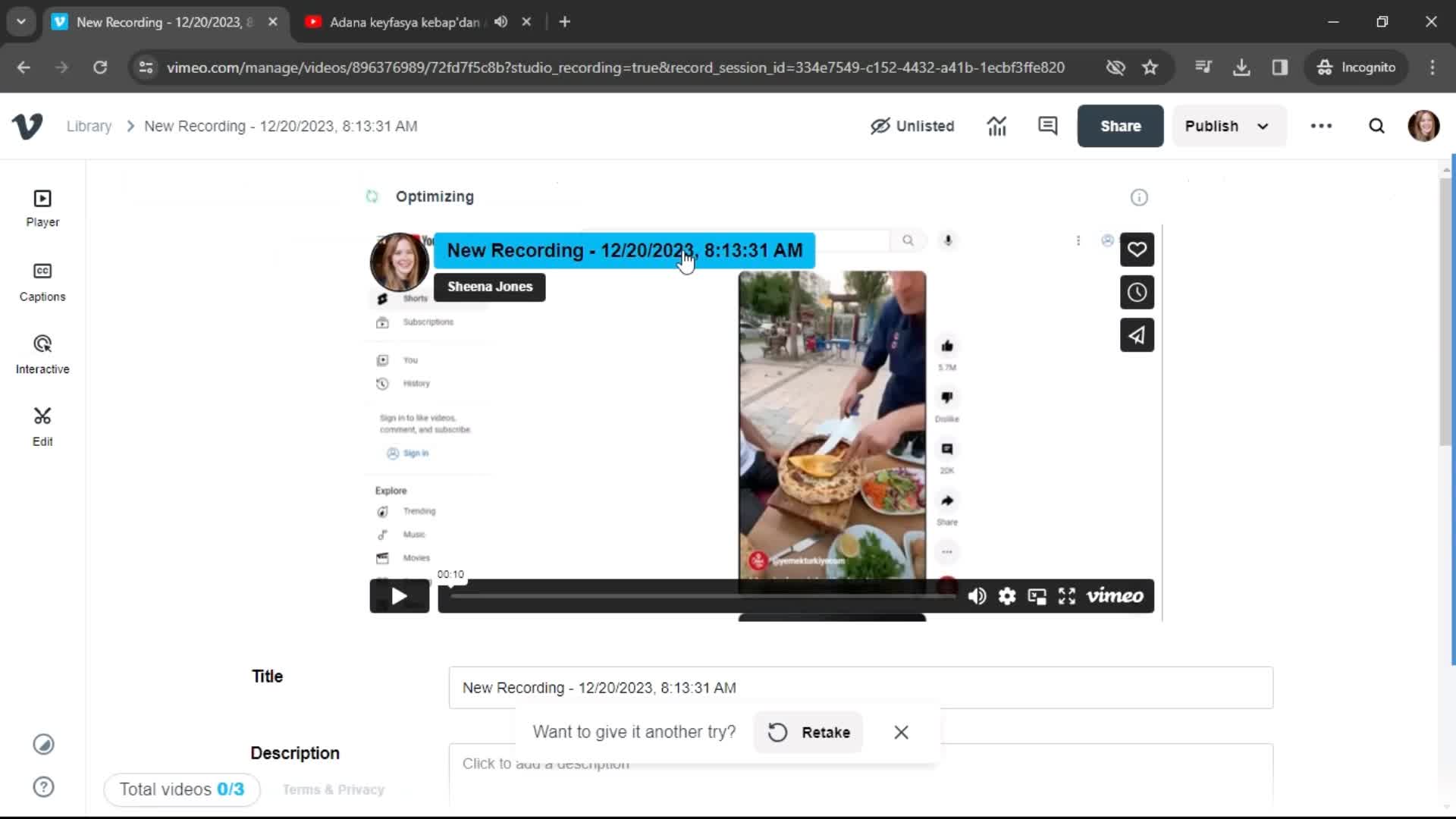Image resolution: width=1456 pixels, height=819 pixels.
Task: Play the recorded Vimeo video
Action: 397,595
